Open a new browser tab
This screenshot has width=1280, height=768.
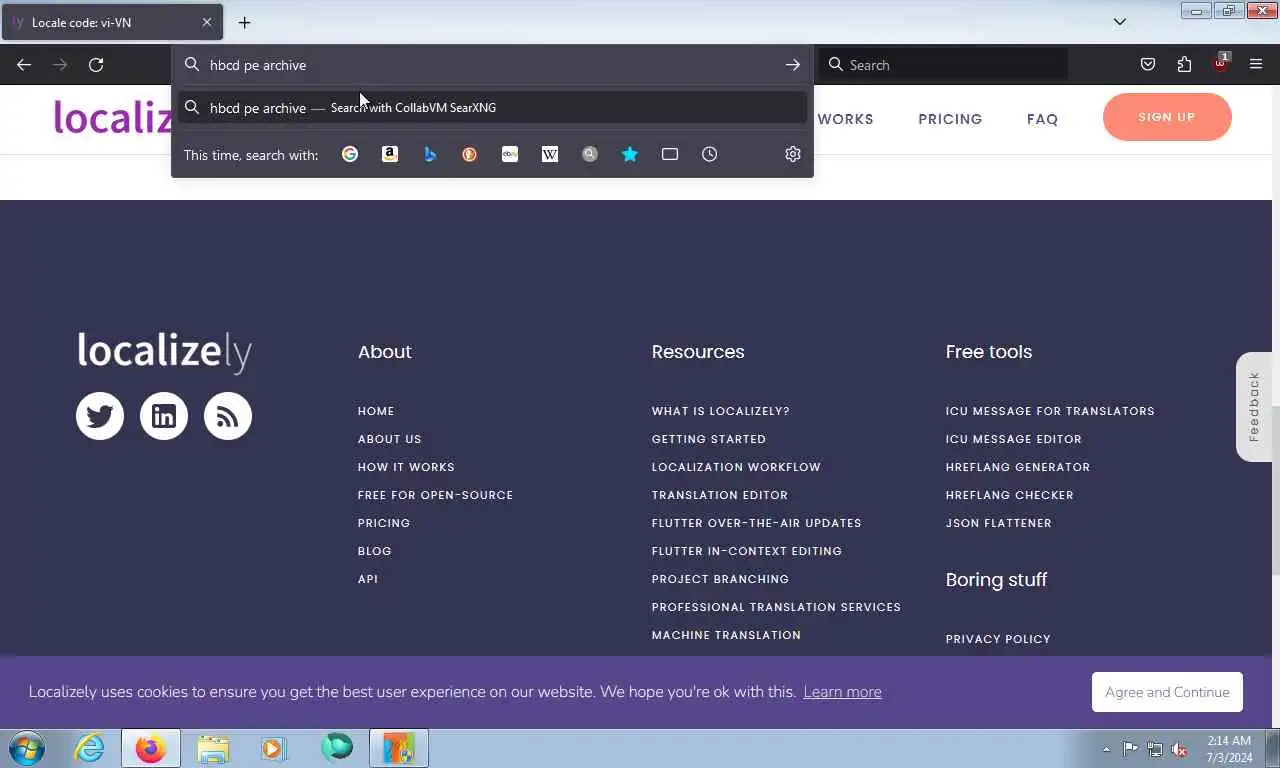244,22
